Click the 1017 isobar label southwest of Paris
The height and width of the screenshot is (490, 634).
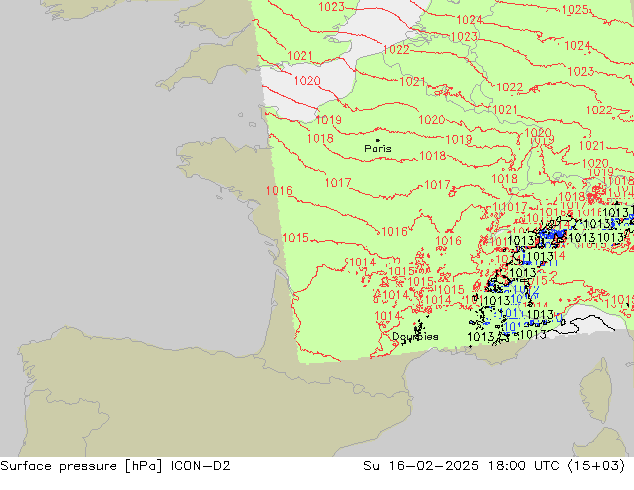point(337,183)
